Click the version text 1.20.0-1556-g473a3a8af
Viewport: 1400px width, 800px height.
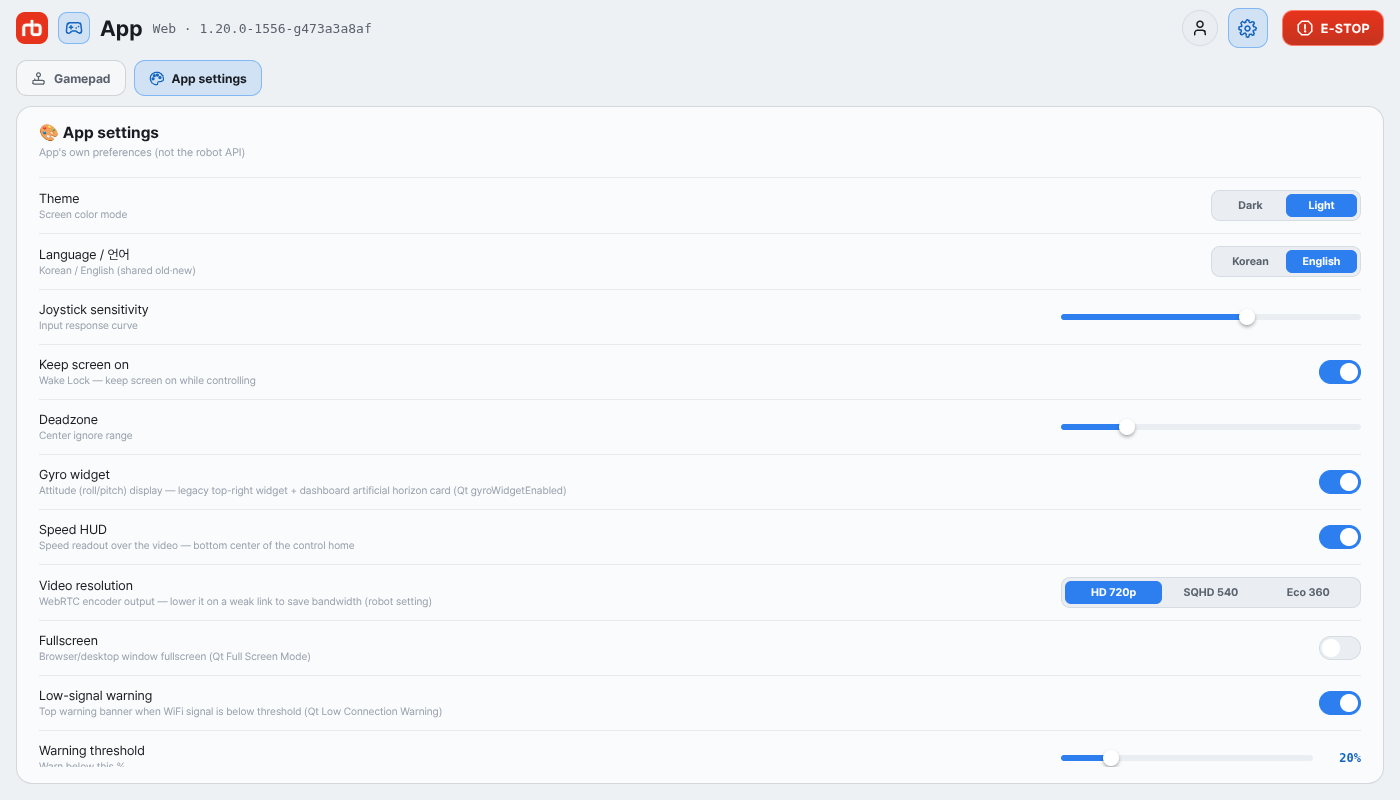point(285,29)
